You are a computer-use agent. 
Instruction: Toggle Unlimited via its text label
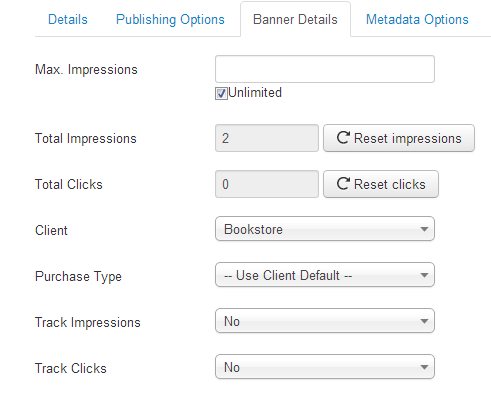tap(255, 92)
